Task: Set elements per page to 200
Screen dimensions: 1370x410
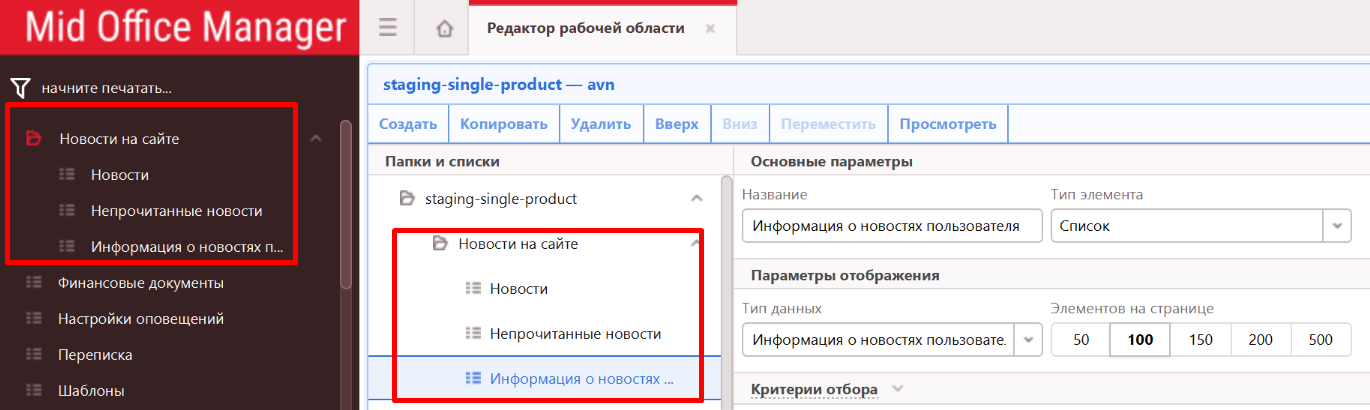Action: (x=1261, y=340)
